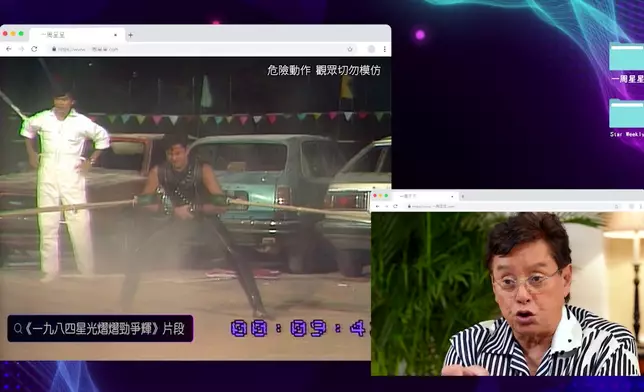644x392 pixels.
Task: Click the lock icon in small window's address bar
Action: tap(409, 206)
